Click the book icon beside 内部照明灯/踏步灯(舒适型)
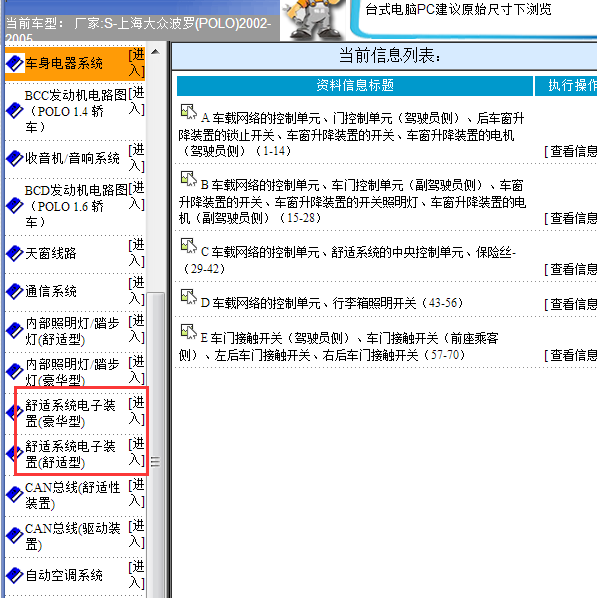597x598 pixels. tap(15, 330)
